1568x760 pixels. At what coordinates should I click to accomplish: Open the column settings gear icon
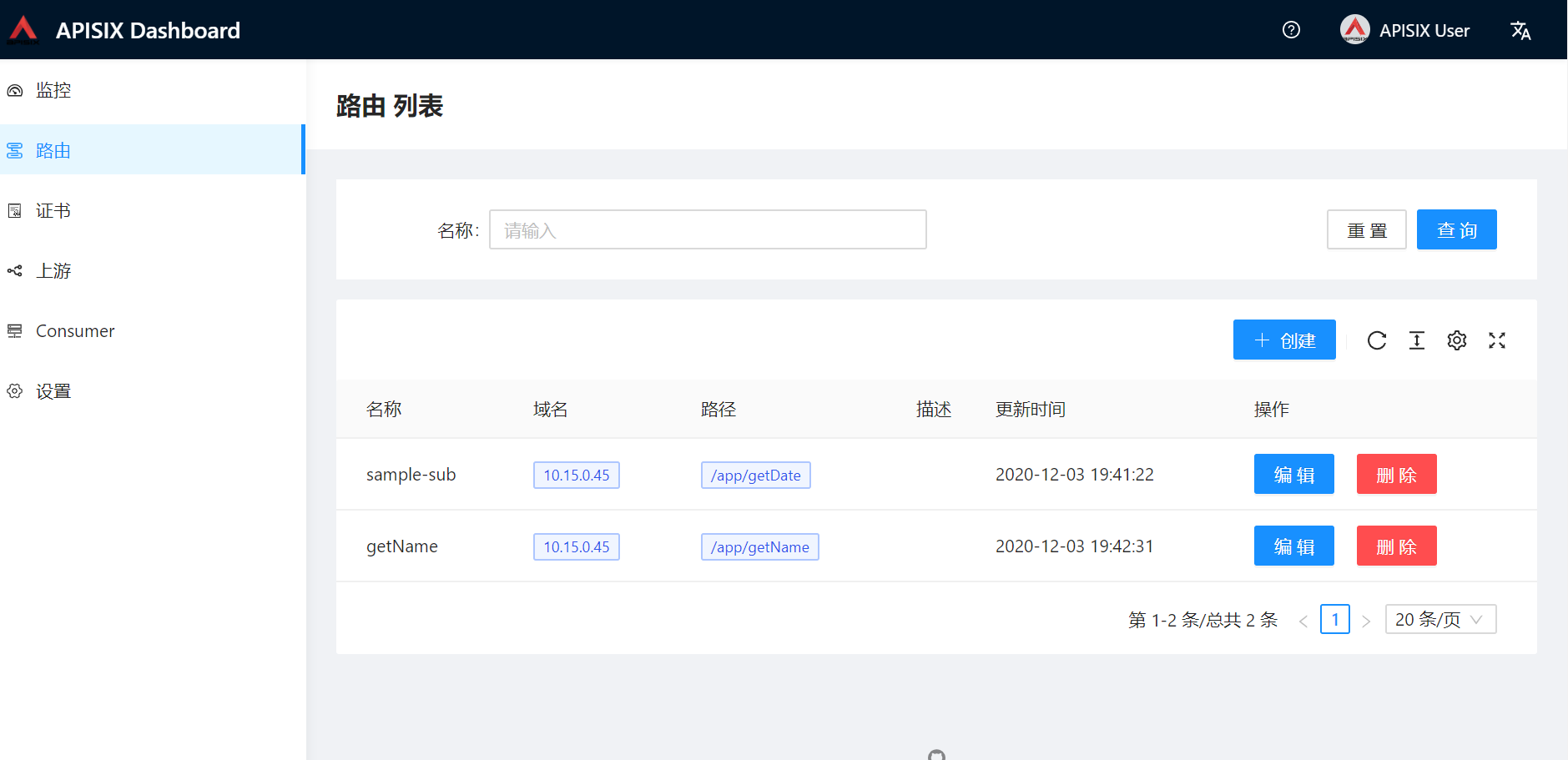click(x=1457, y=340)
